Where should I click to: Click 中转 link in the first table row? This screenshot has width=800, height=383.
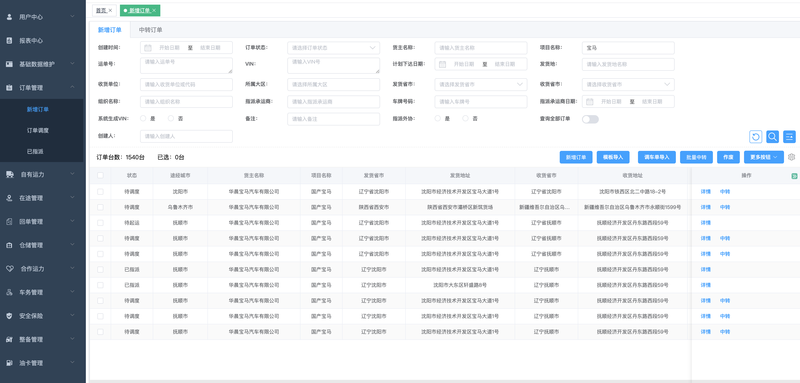coord(725,192)
